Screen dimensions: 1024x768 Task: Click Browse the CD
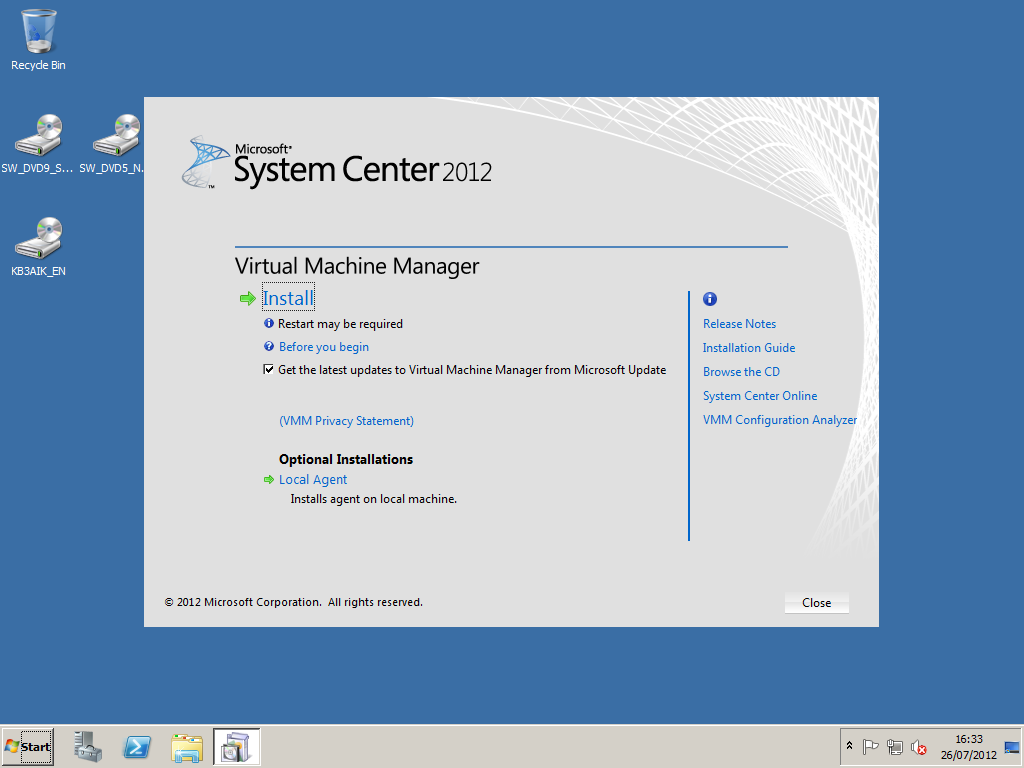(x=741, y=372)
